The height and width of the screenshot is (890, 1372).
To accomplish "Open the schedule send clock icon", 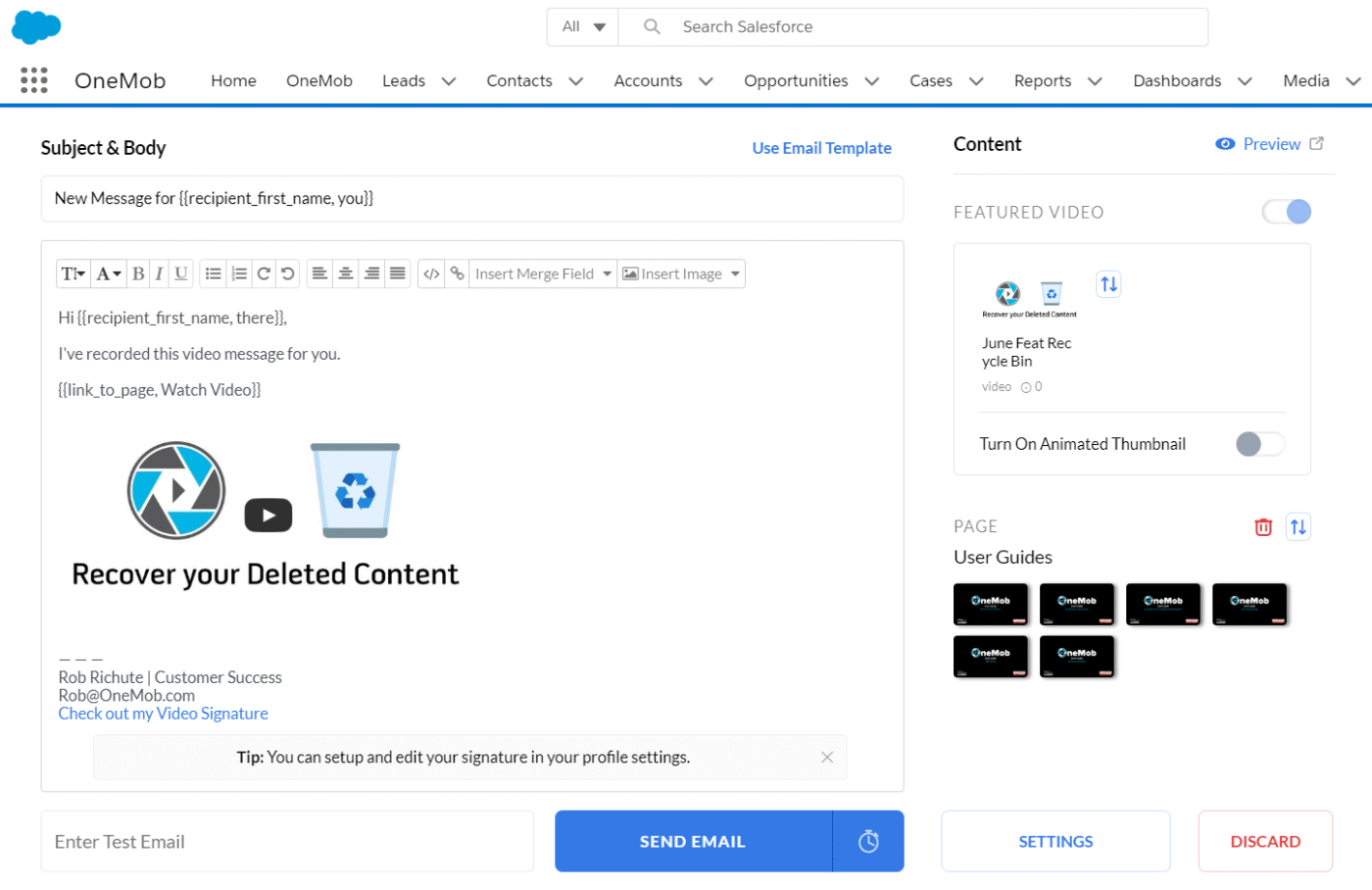I will [868, 842].
